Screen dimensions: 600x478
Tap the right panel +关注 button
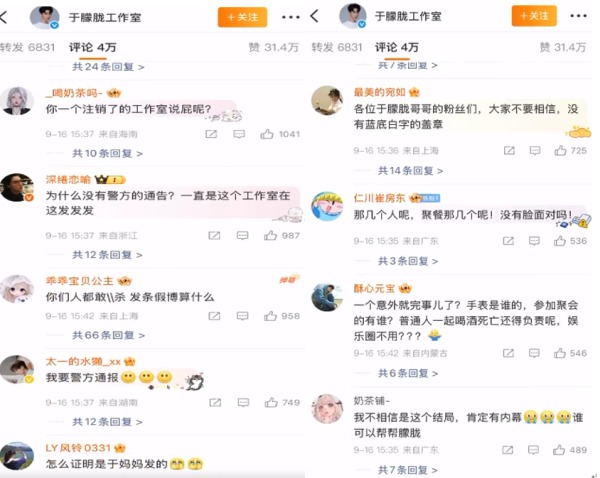pos(534,16)
